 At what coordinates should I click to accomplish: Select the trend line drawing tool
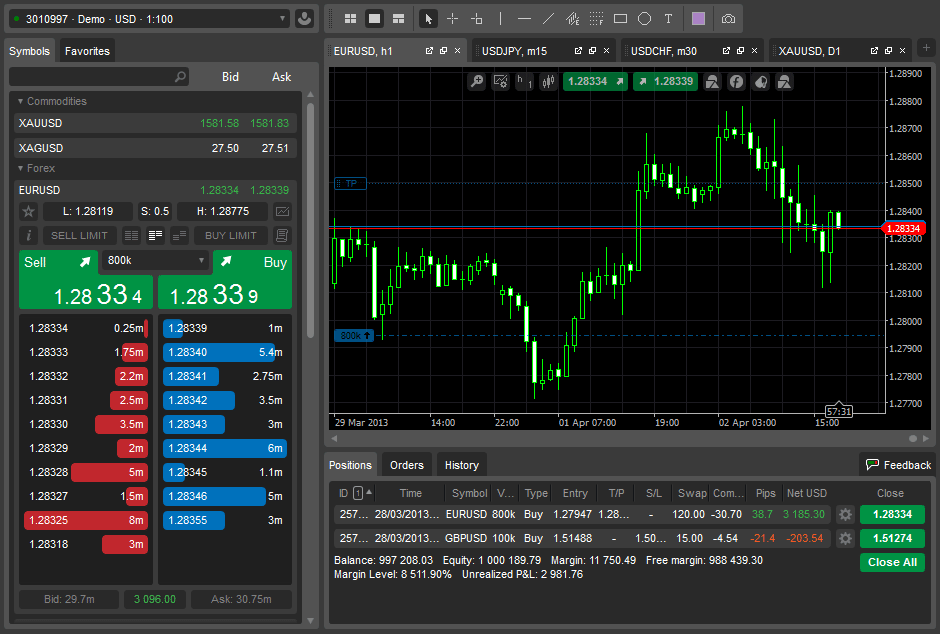pos(548,19)
